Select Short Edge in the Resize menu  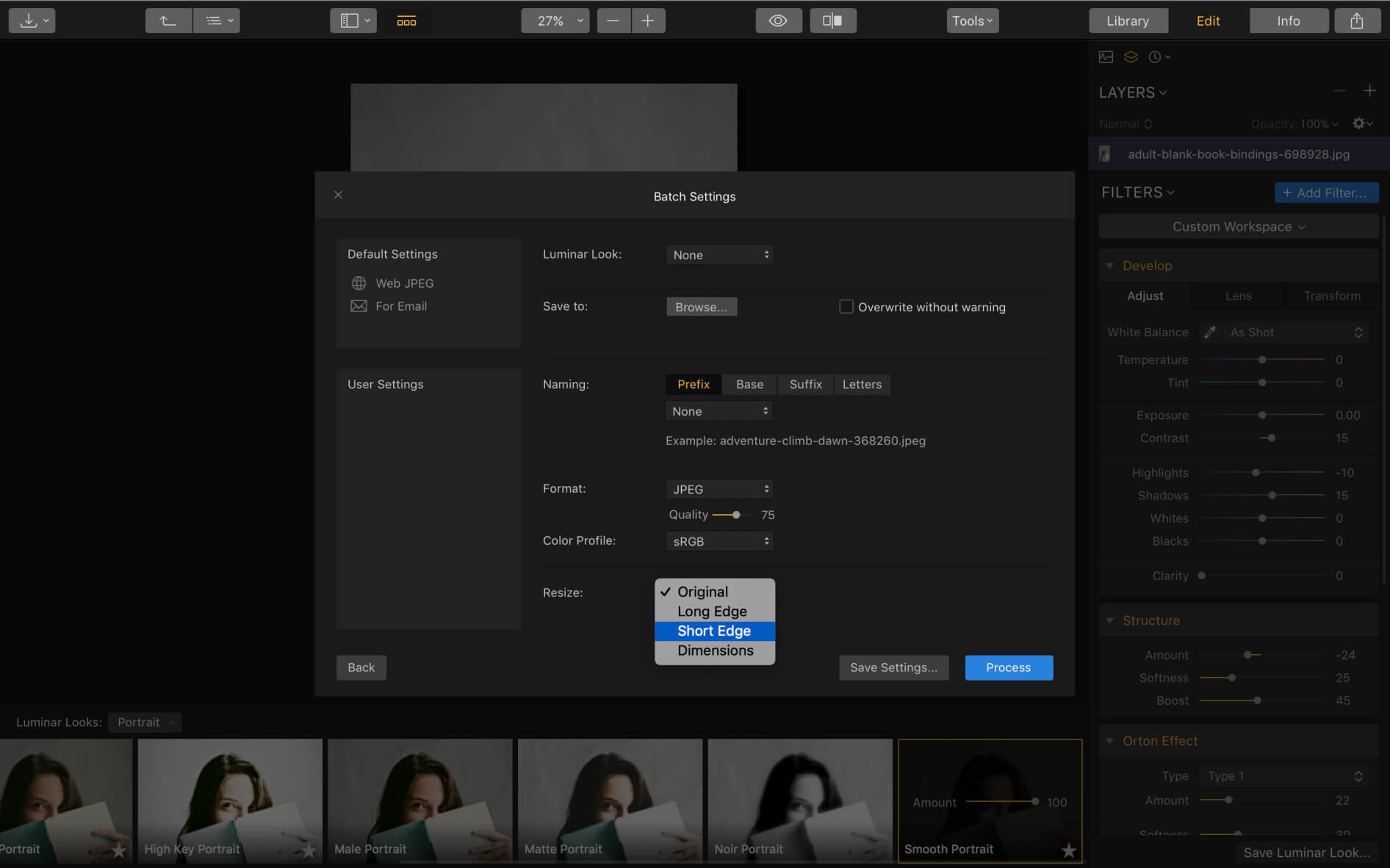point(714,630)
